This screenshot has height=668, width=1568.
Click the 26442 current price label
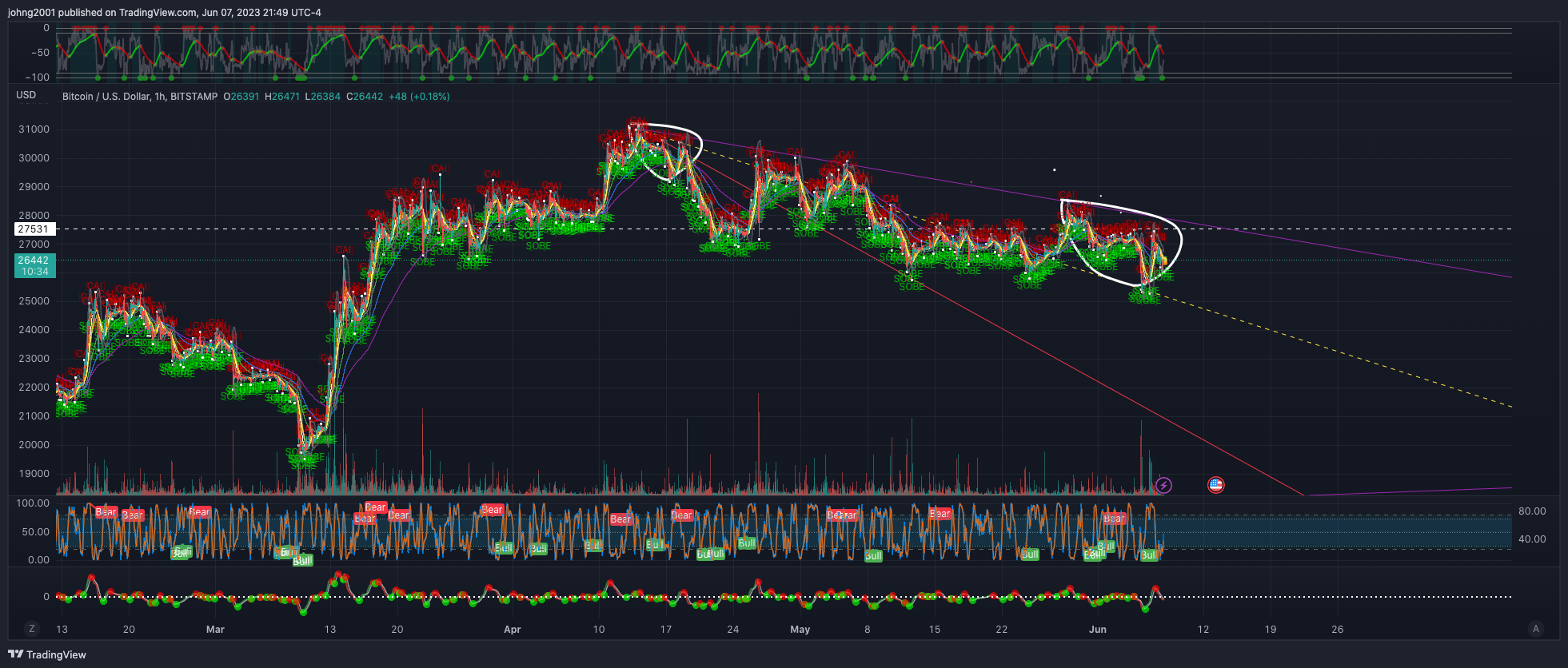(34, 260)
